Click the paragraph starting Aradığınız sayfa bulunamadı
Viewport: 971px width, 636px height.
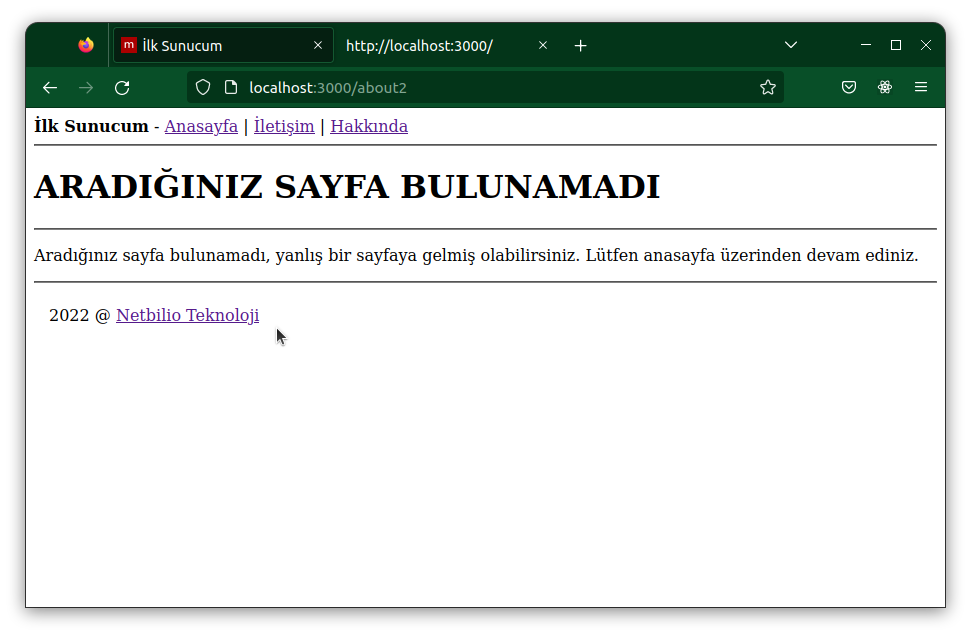[x=476, y=255]
